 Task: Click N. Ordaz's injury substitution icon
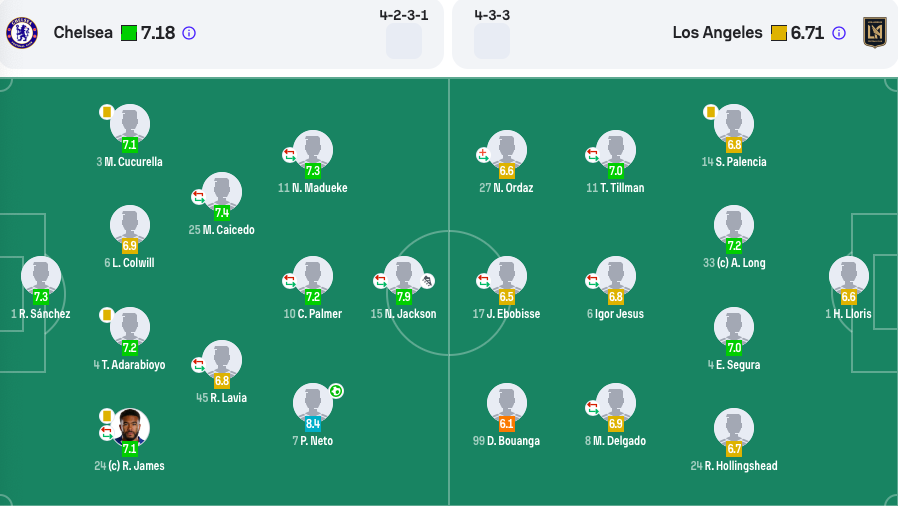click(483, 154)
